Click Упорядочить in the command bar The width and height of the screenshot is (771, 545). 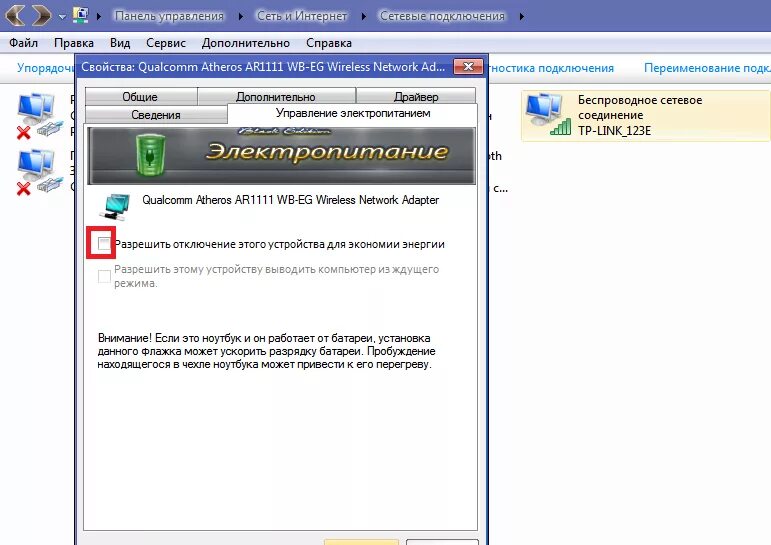(45, 68)
